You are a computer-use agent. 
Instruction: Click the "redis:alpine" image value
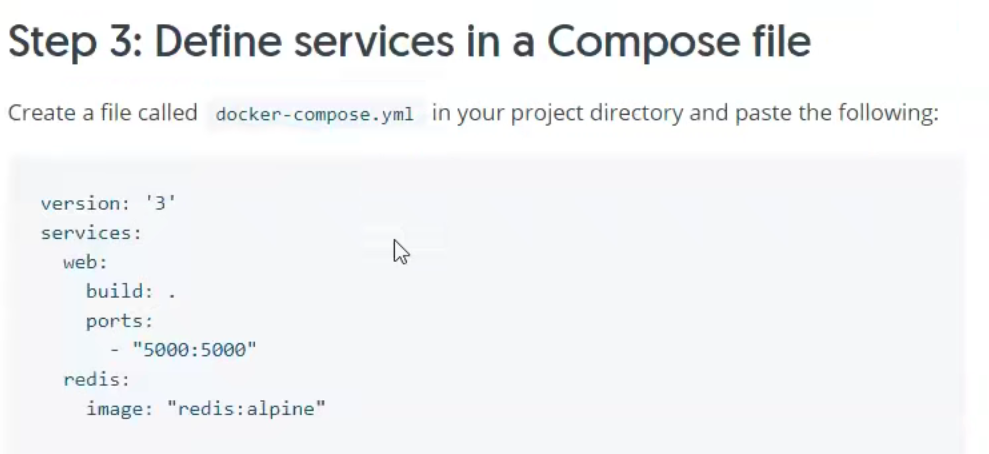click(x=246, y=409)
